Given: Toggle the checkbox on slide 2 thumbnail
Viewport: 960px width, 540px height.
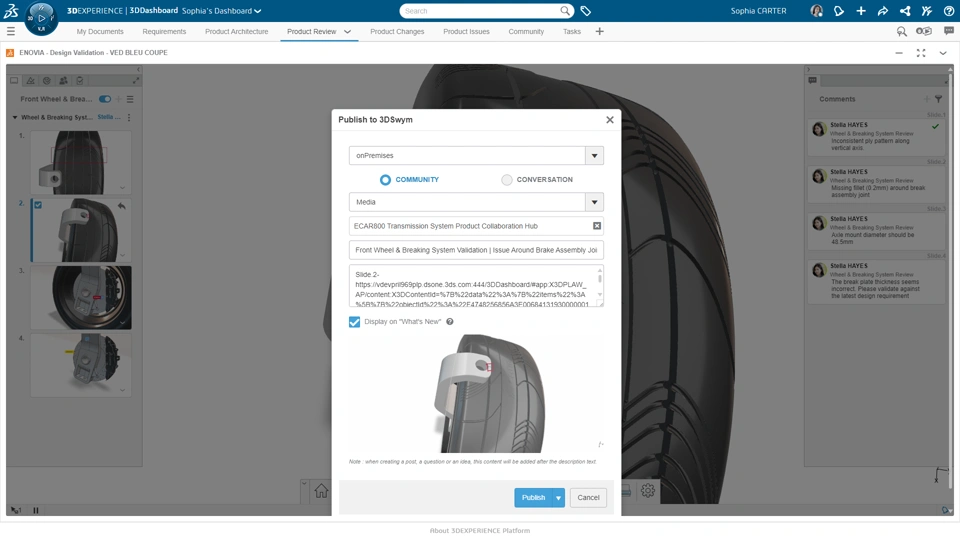Looking at the screenshot, I should (38, 205).
